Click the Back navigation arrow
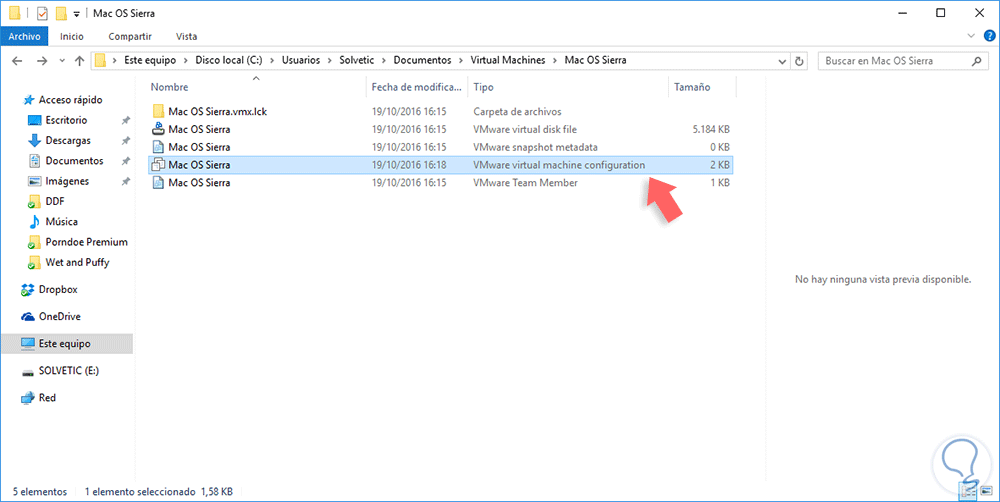 pyautogui.click(x=17, y=61)
